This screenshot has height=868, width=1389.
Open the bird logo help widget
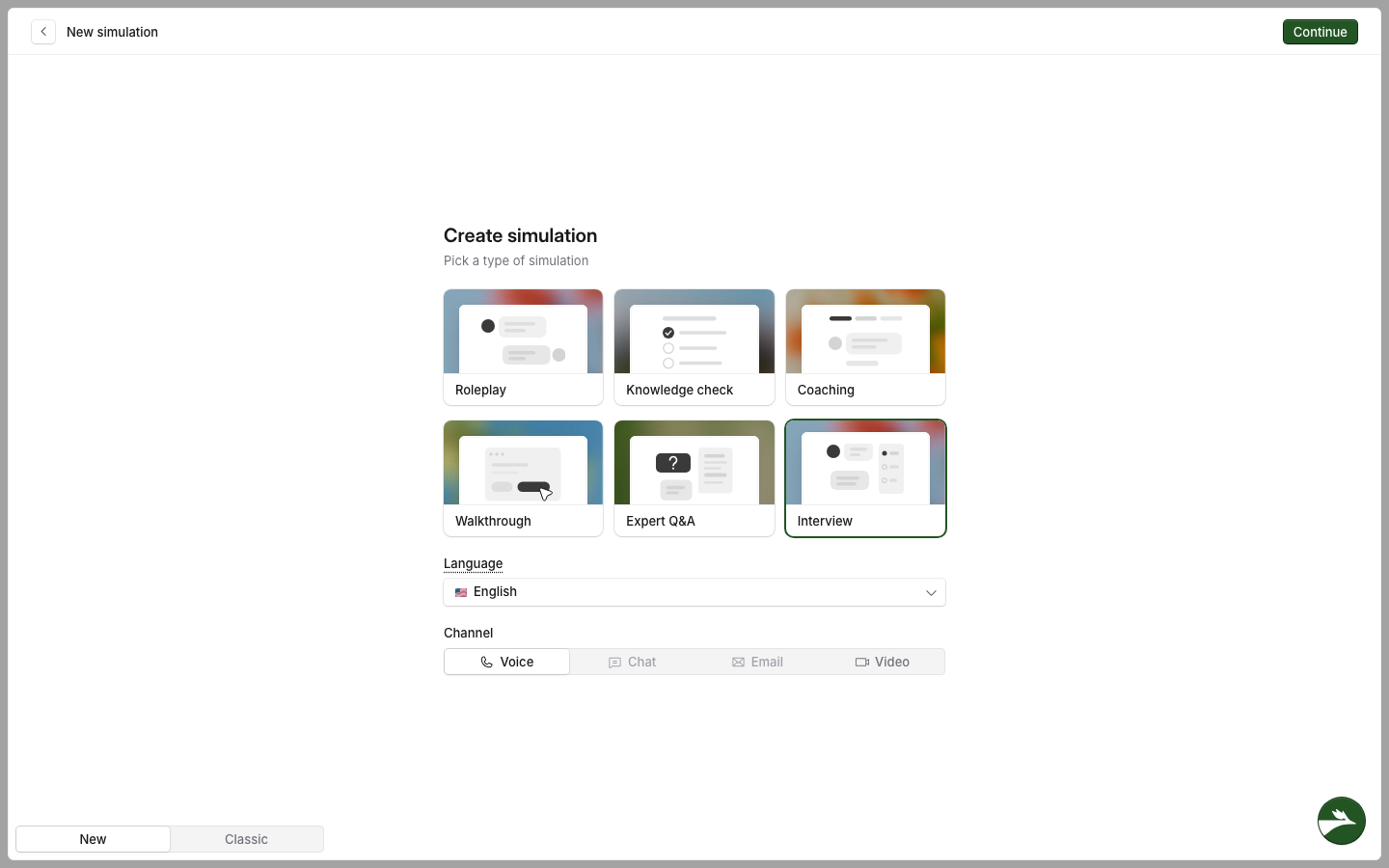click(1342, 821)
